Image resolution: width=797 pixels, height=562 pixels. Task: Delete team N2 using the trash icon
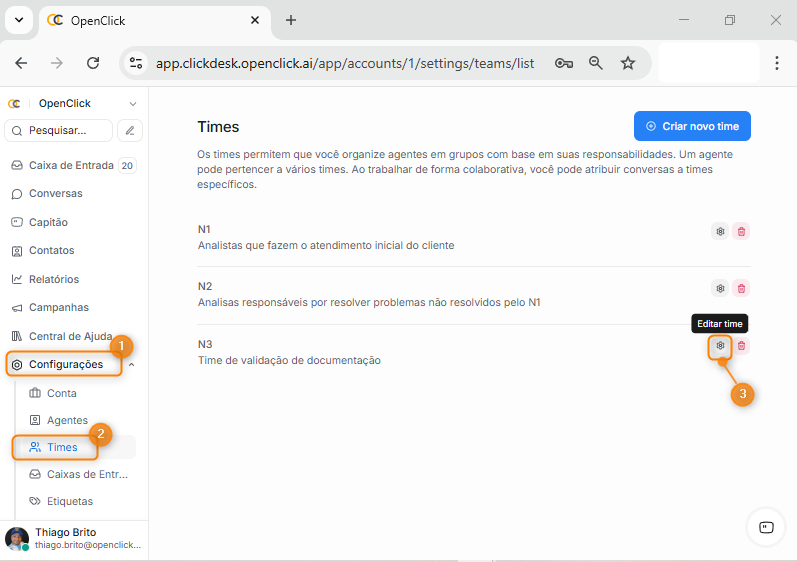[741, 289]
